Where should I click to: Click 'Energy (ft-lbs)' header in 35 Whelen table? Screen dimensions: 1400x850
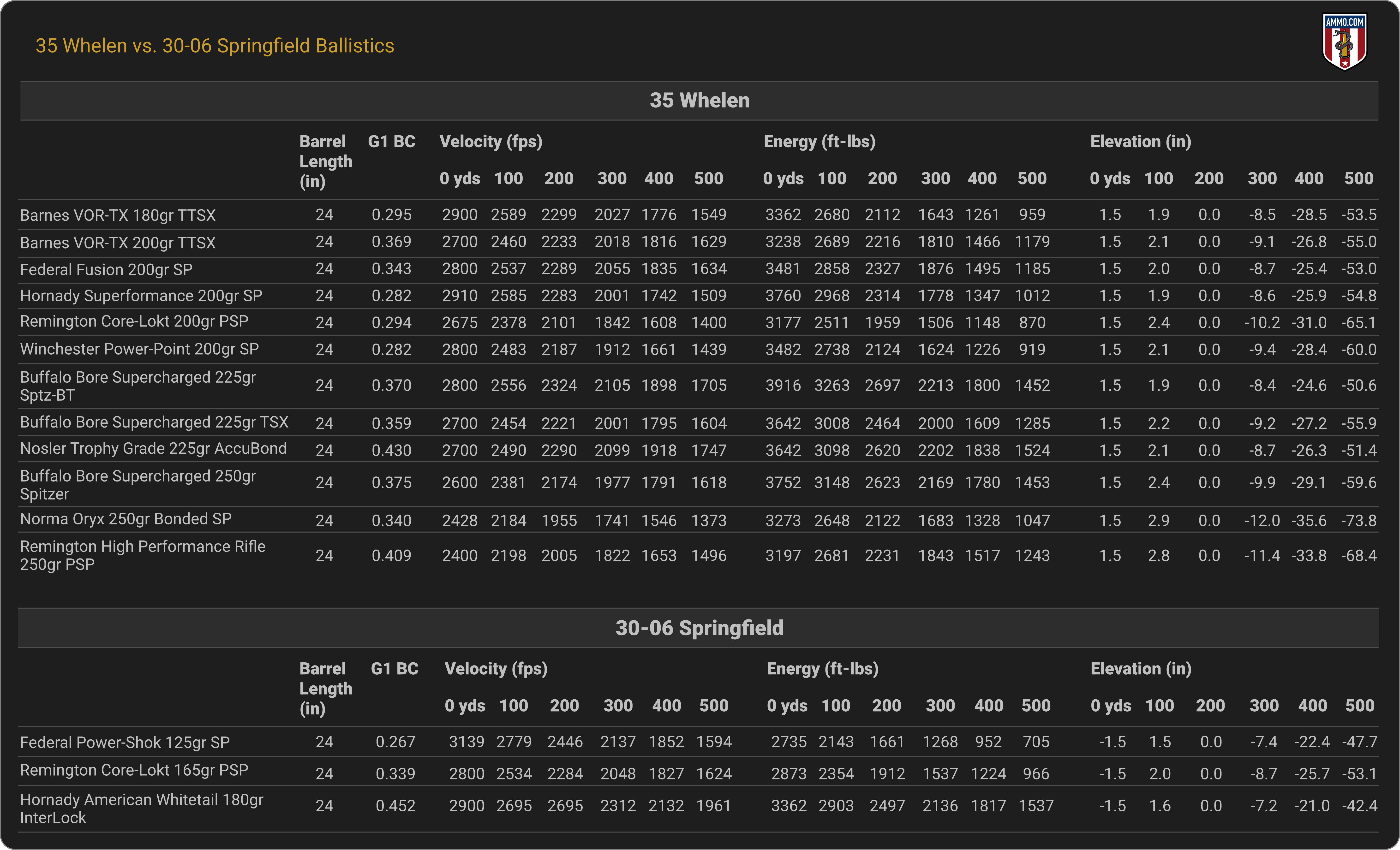click(x=819, y=142)
